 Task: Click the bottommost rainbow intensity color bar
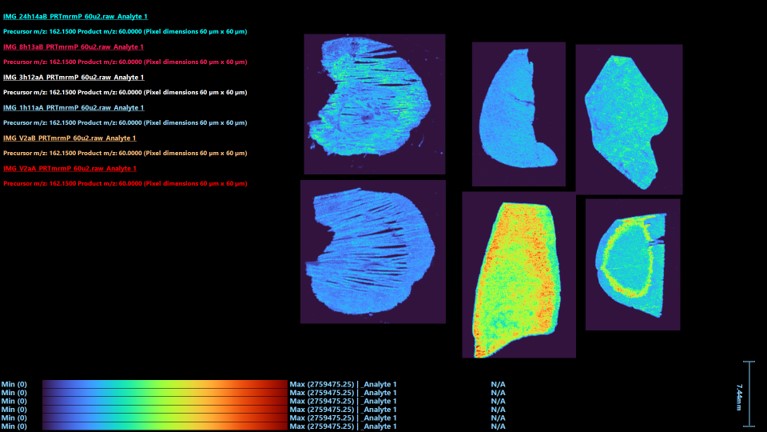point(164,426)
